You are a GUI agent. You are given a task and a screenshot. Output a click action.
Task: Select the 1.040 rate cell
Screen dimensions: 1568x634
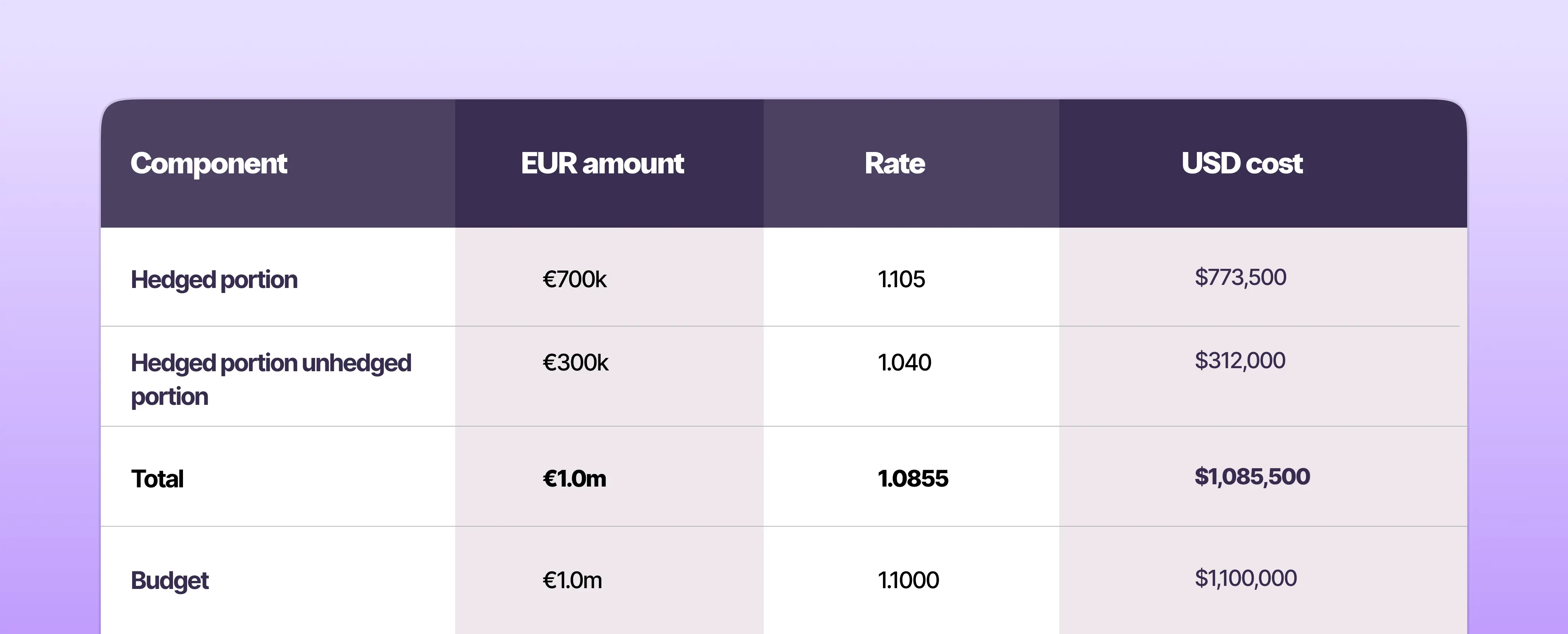tap(904, 362)
